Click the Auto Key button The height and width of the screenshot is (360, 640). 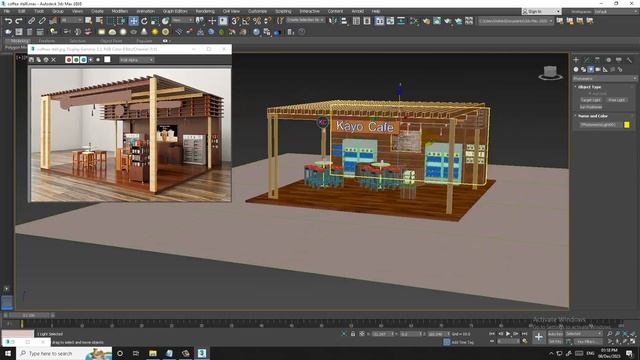coord(555,334)
